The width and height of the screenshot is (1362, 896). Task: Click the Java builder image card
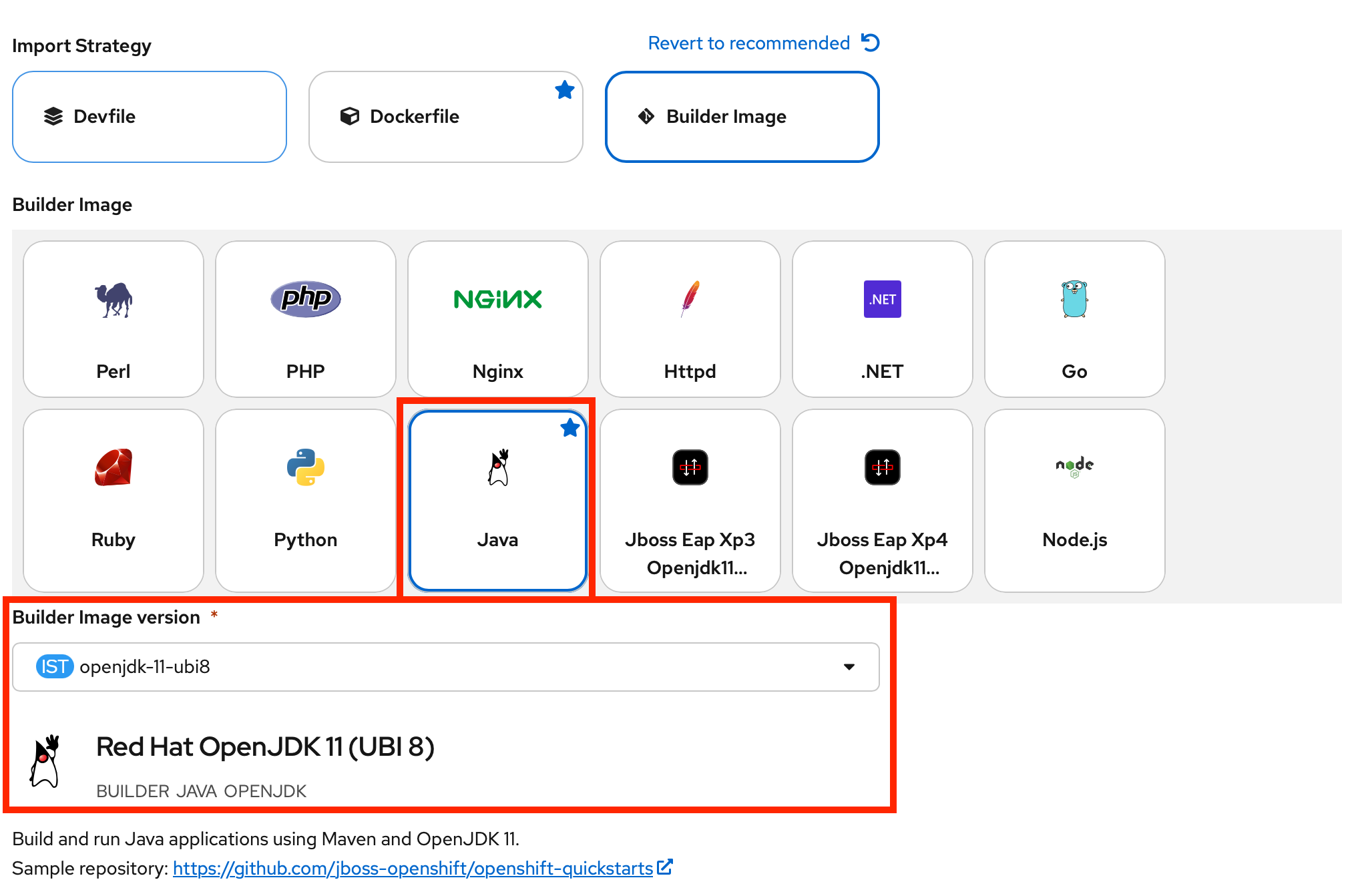(497, 501)
